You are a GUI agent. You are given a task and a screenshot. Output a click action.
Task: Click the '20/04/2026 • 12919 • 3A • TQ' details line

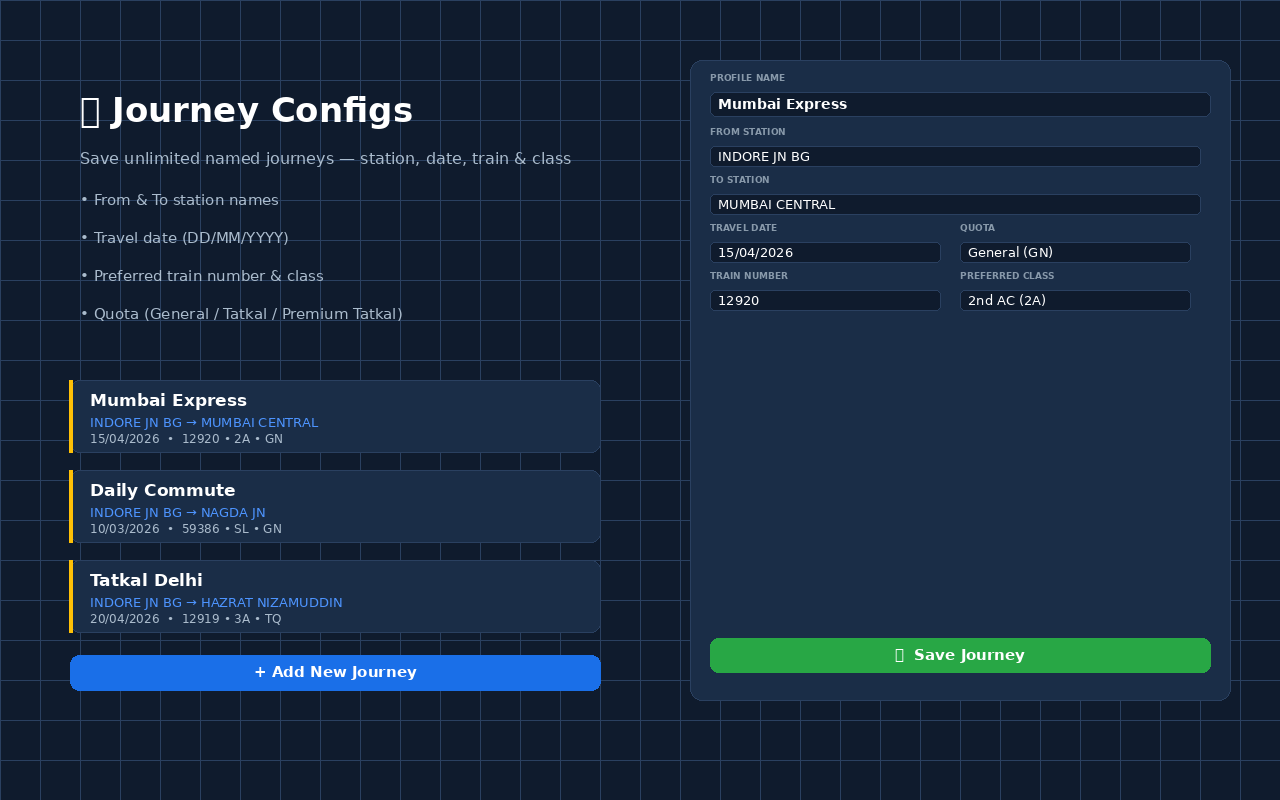186,619
